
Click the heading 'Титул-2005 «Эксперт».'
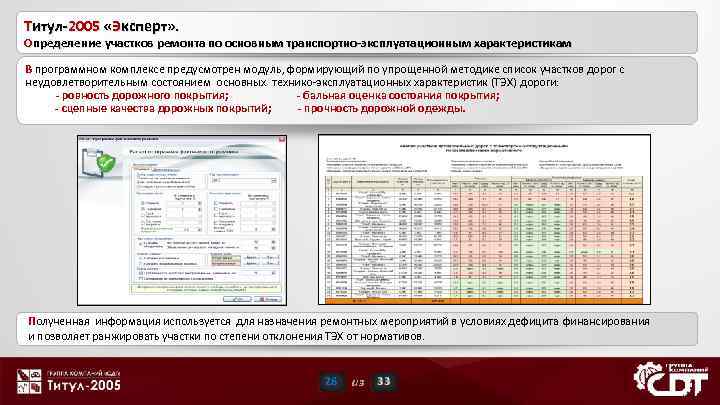click(101, 27)
